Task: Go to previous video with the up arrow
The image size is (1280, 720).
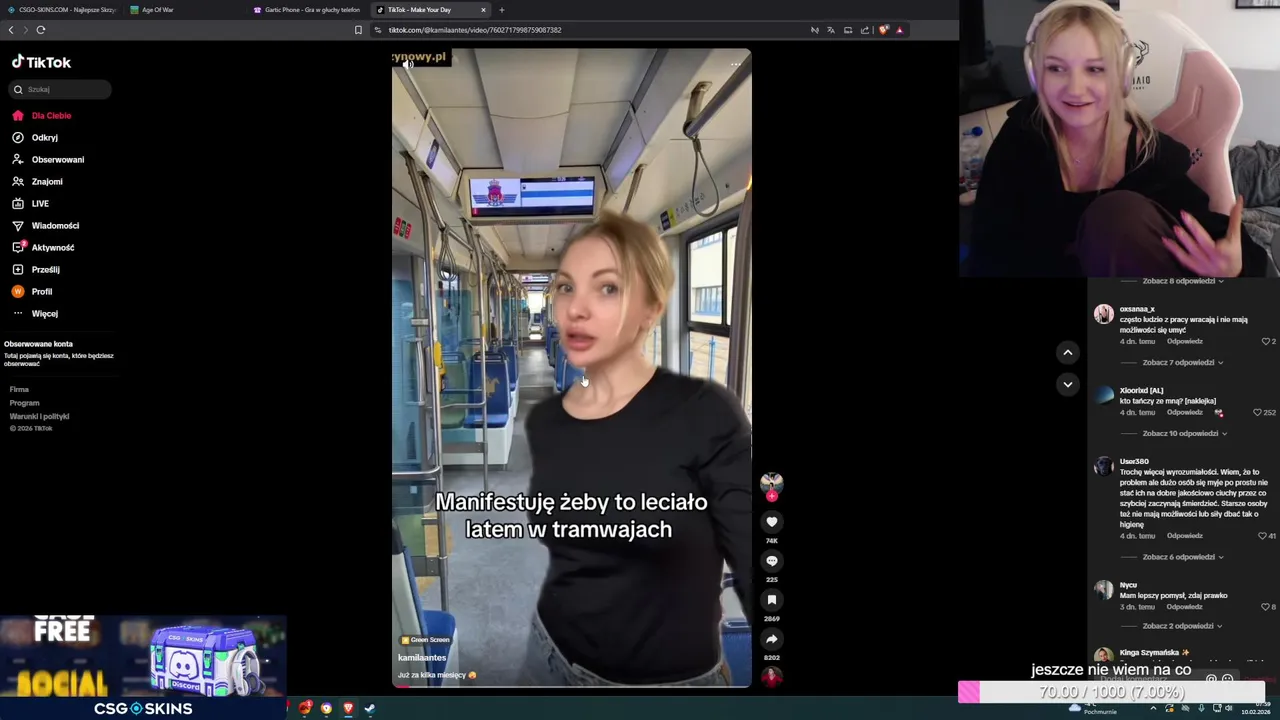Action: pos(1067,352)
